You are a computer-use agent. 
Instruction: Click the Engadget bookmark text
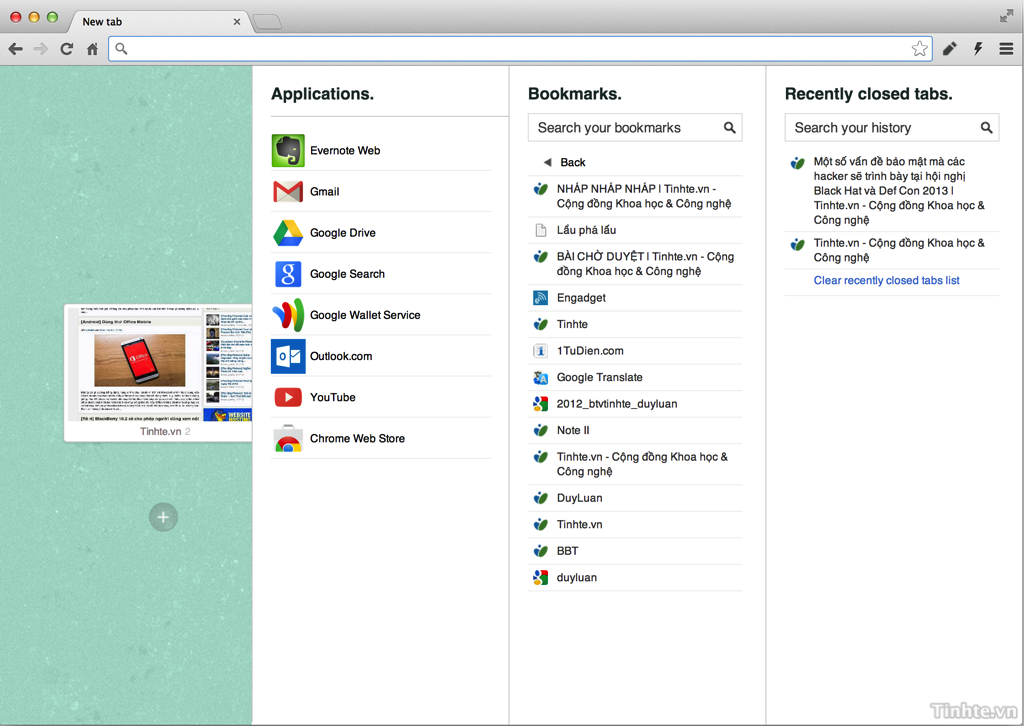pos(581,298)
